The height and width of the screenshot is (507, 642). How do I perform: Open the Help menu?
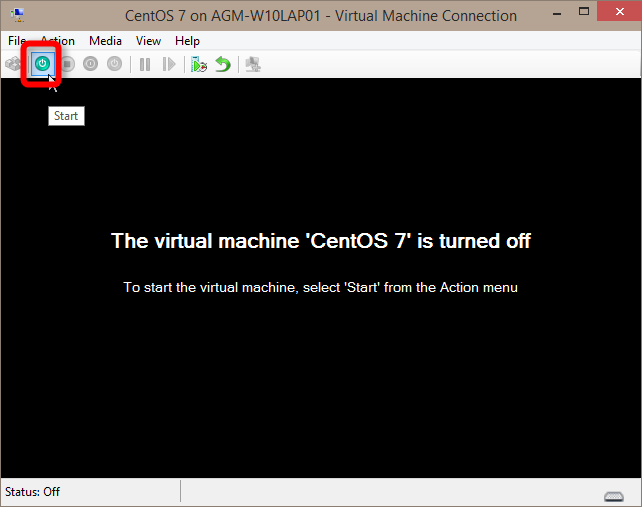coord(188,41)
